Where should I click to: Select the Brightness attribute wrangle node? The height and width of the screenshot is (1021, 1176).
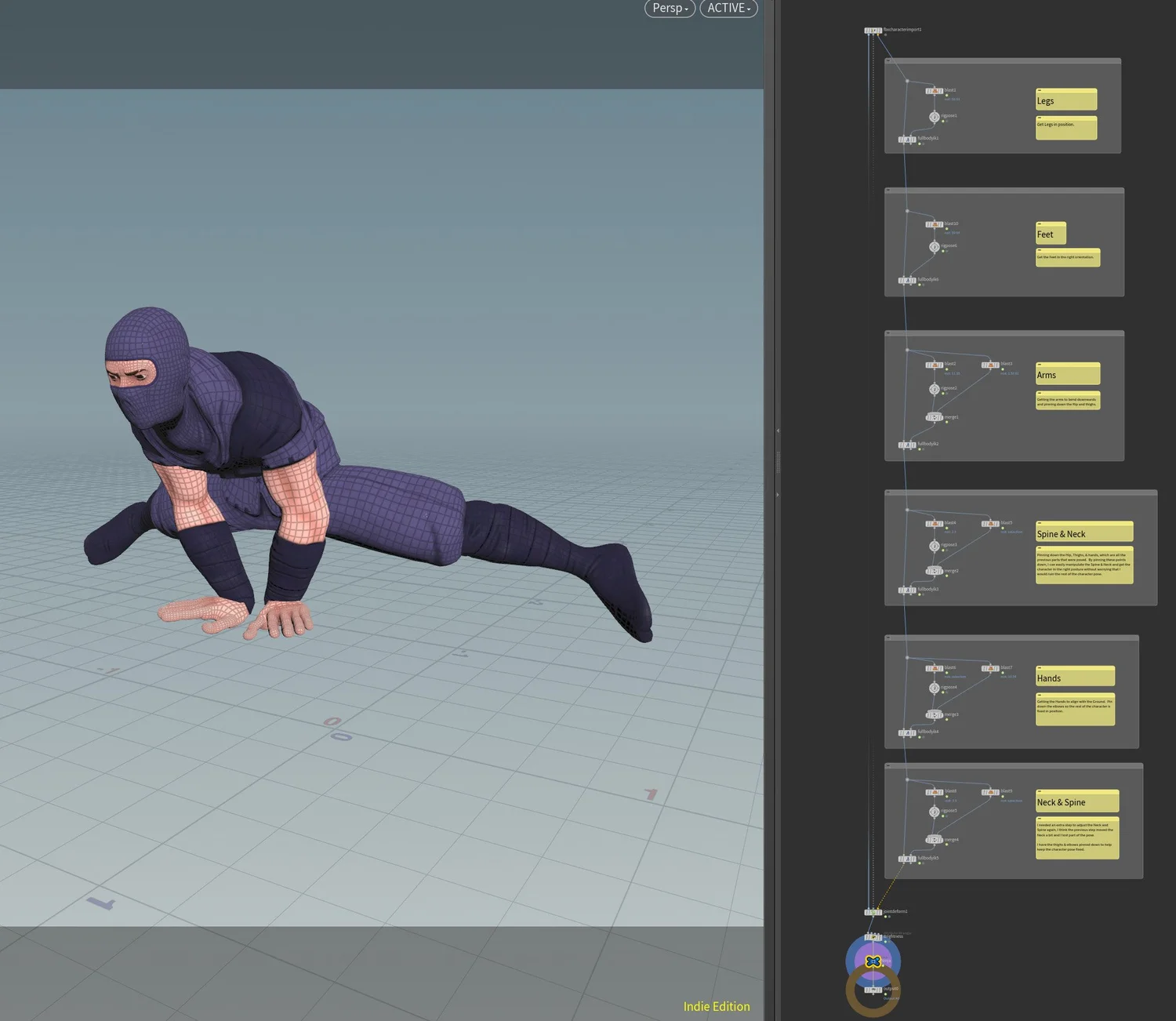click(874, 937)
